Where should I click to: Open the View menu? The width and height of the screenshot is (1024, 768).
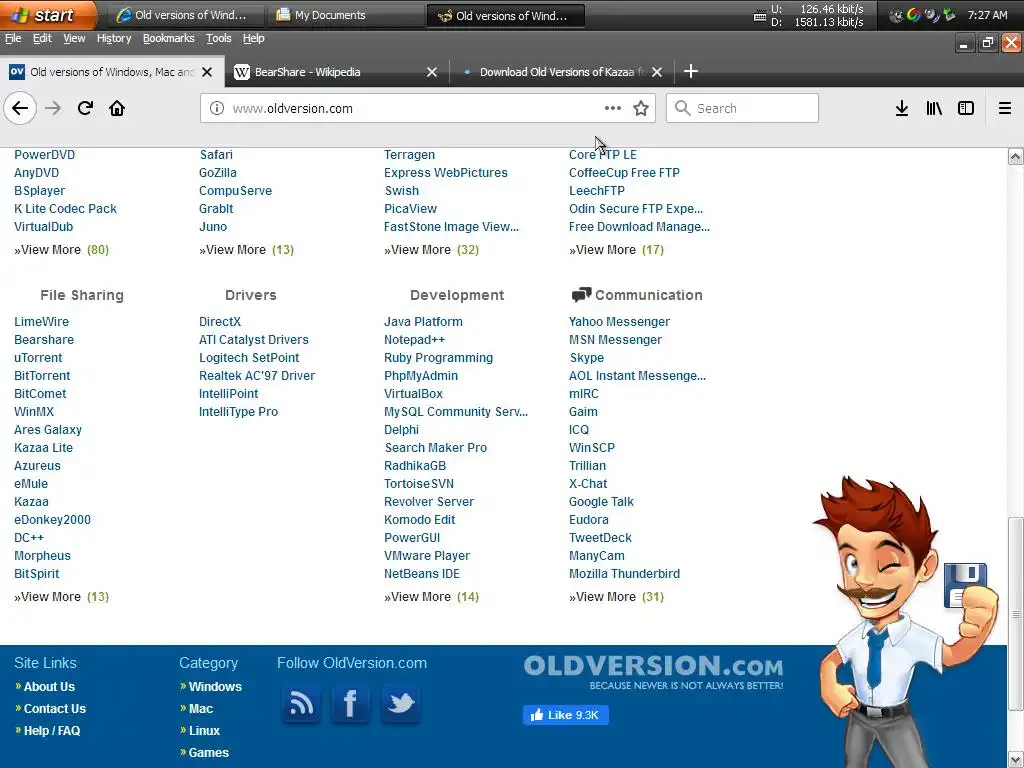click(x=74, y=39)
